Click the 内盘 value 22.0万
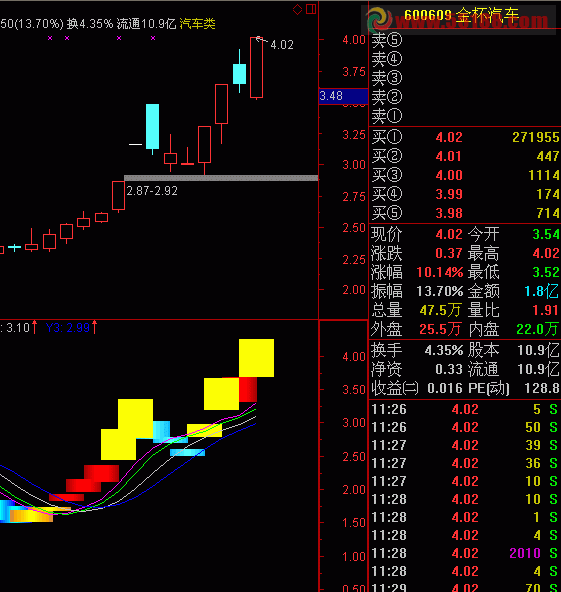This screenshot has height=592, width=561. pos(538,329)
